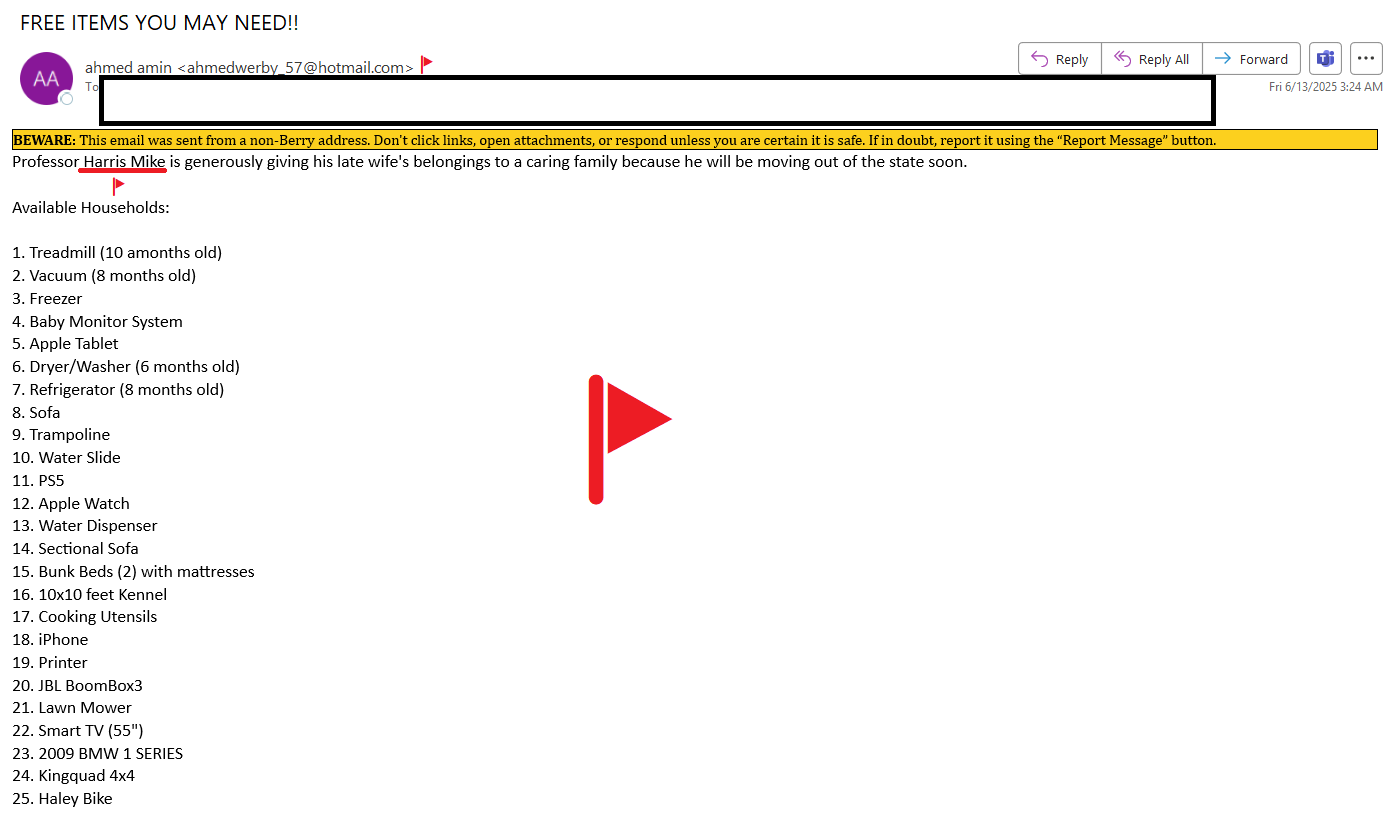Click the yellow BEWARE warning banner
This screenshot has width=1389, height=822.
[694, 140]
